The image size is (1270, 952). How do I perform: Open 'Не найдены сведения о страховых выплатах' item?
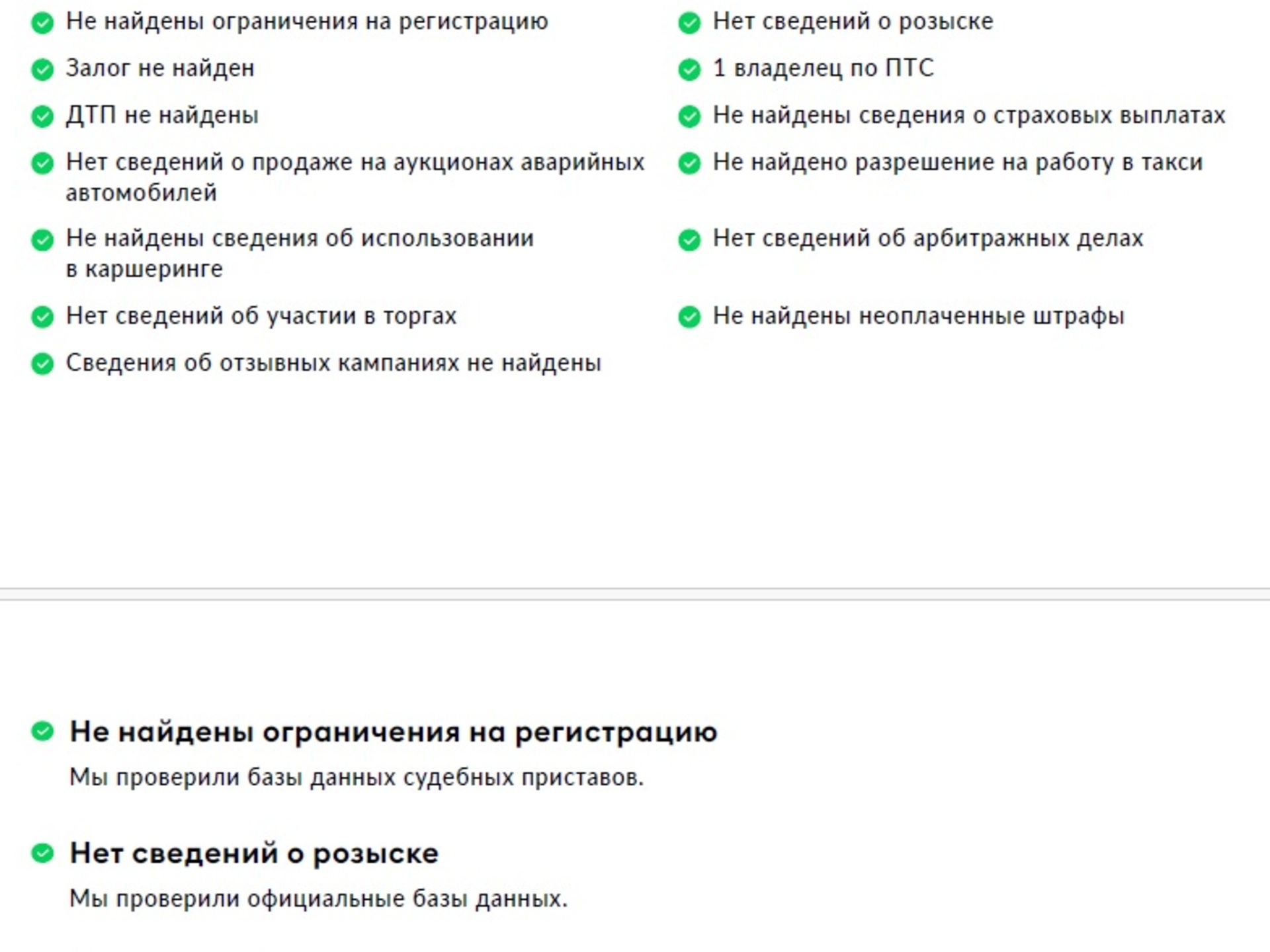[x=968, y=116]
